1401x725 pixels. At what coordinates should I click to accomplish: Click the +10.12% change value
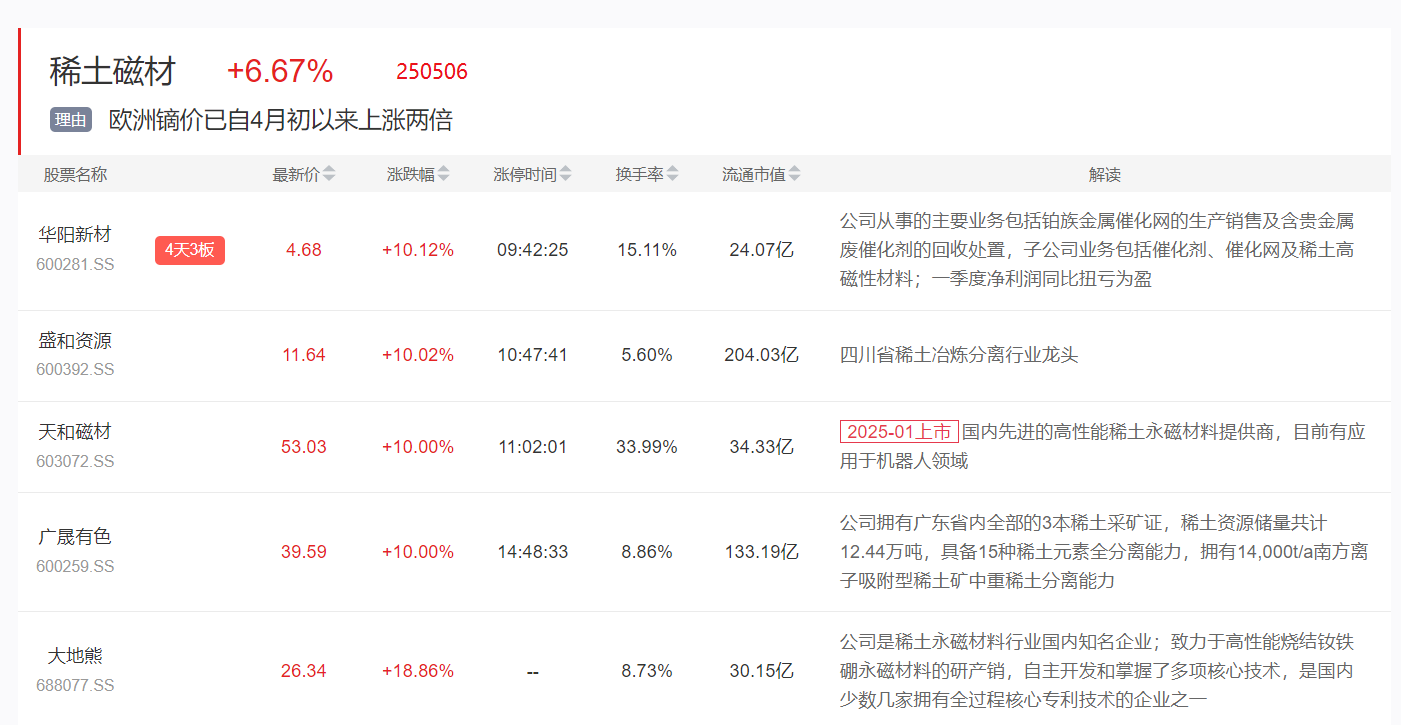(418, 250)
